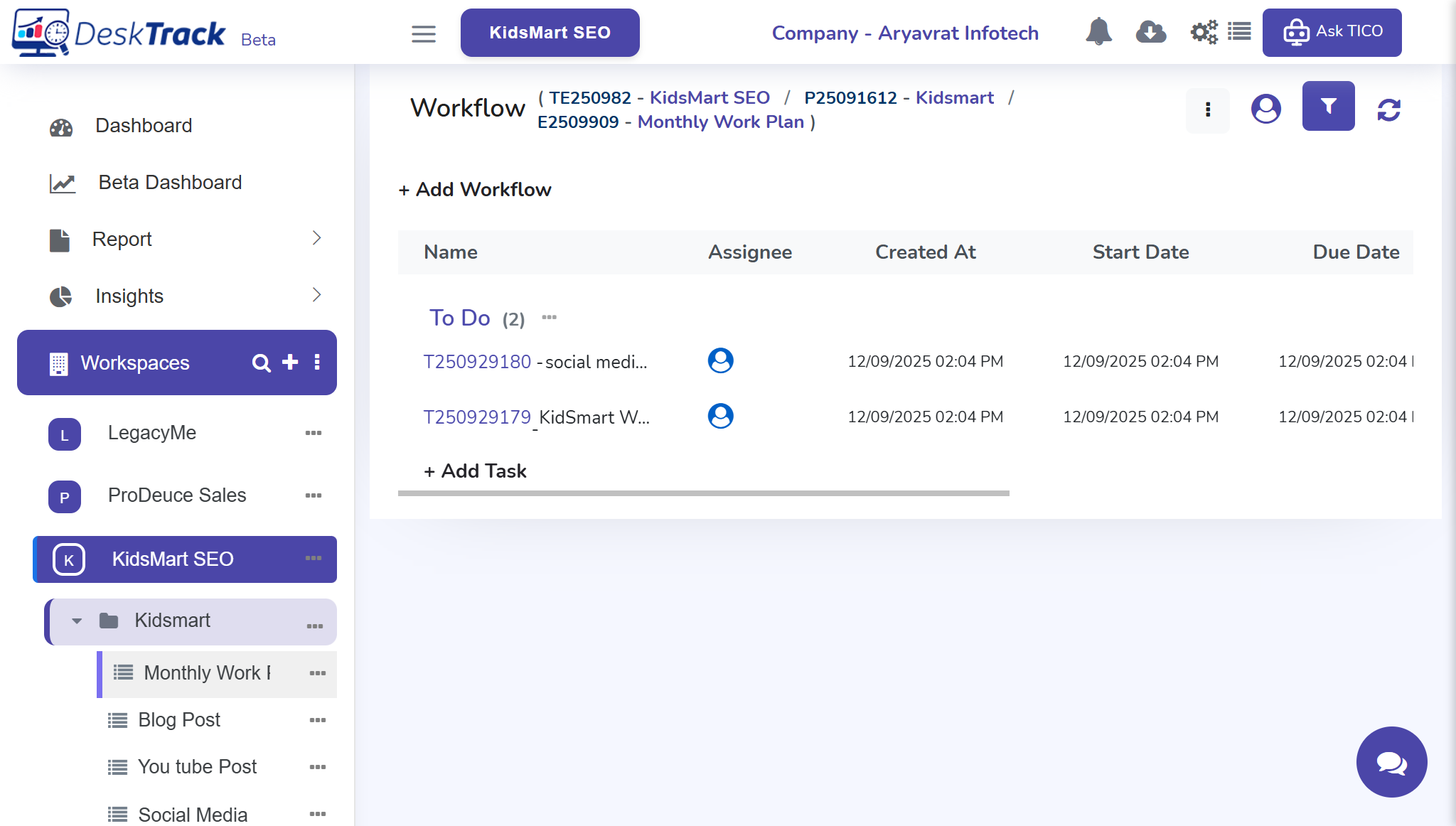Select Blog Post list in sidebar
1456x826 pixels.
click(x=179, y=720)
